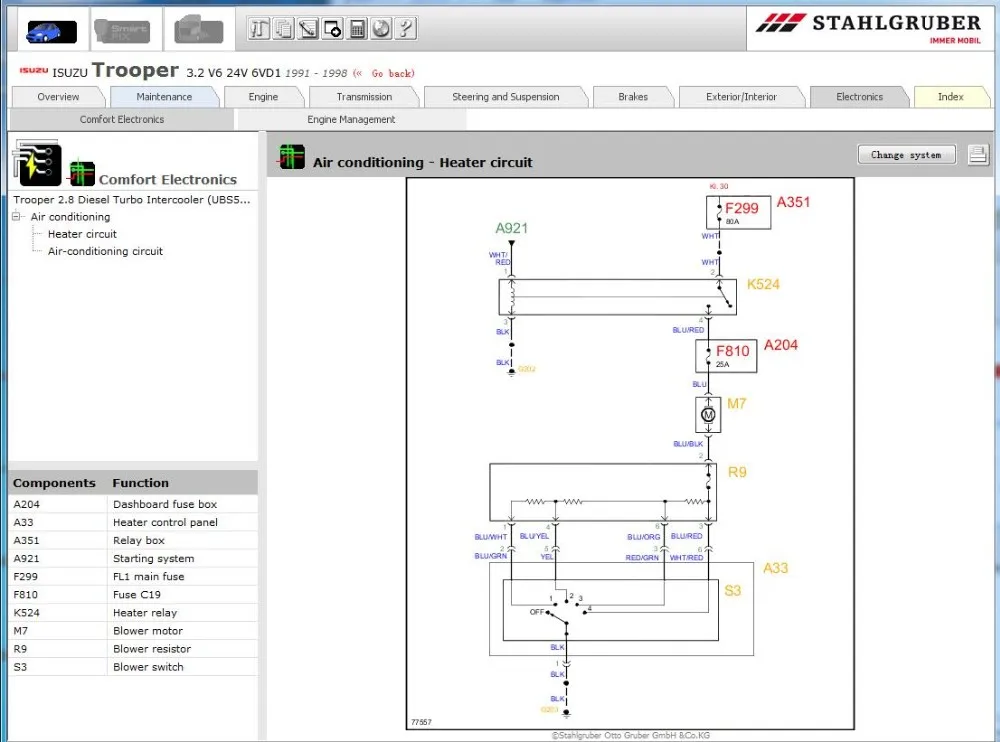Viewport: 1000px width, 742px height.
Task: Click the copy documents toolbar icon
Action: pyautogui.click(x=283, y=29)
